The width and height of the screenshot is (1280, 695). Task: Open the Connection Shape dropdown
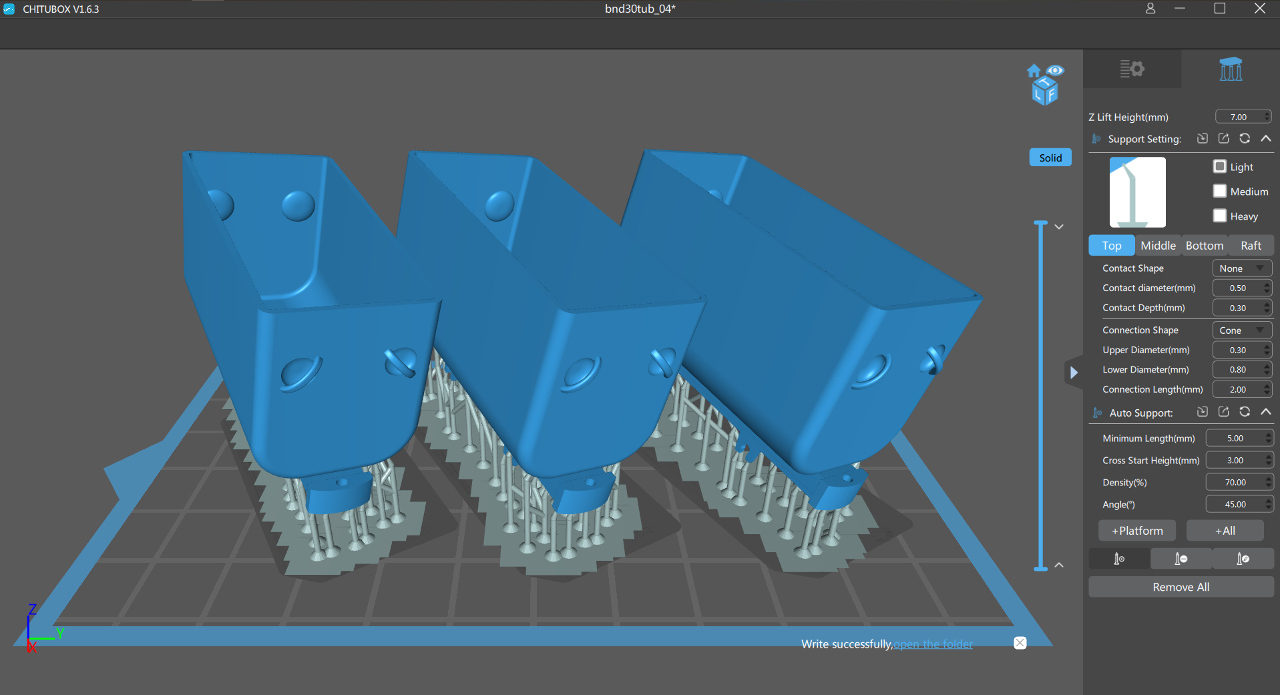[1242, 330]
